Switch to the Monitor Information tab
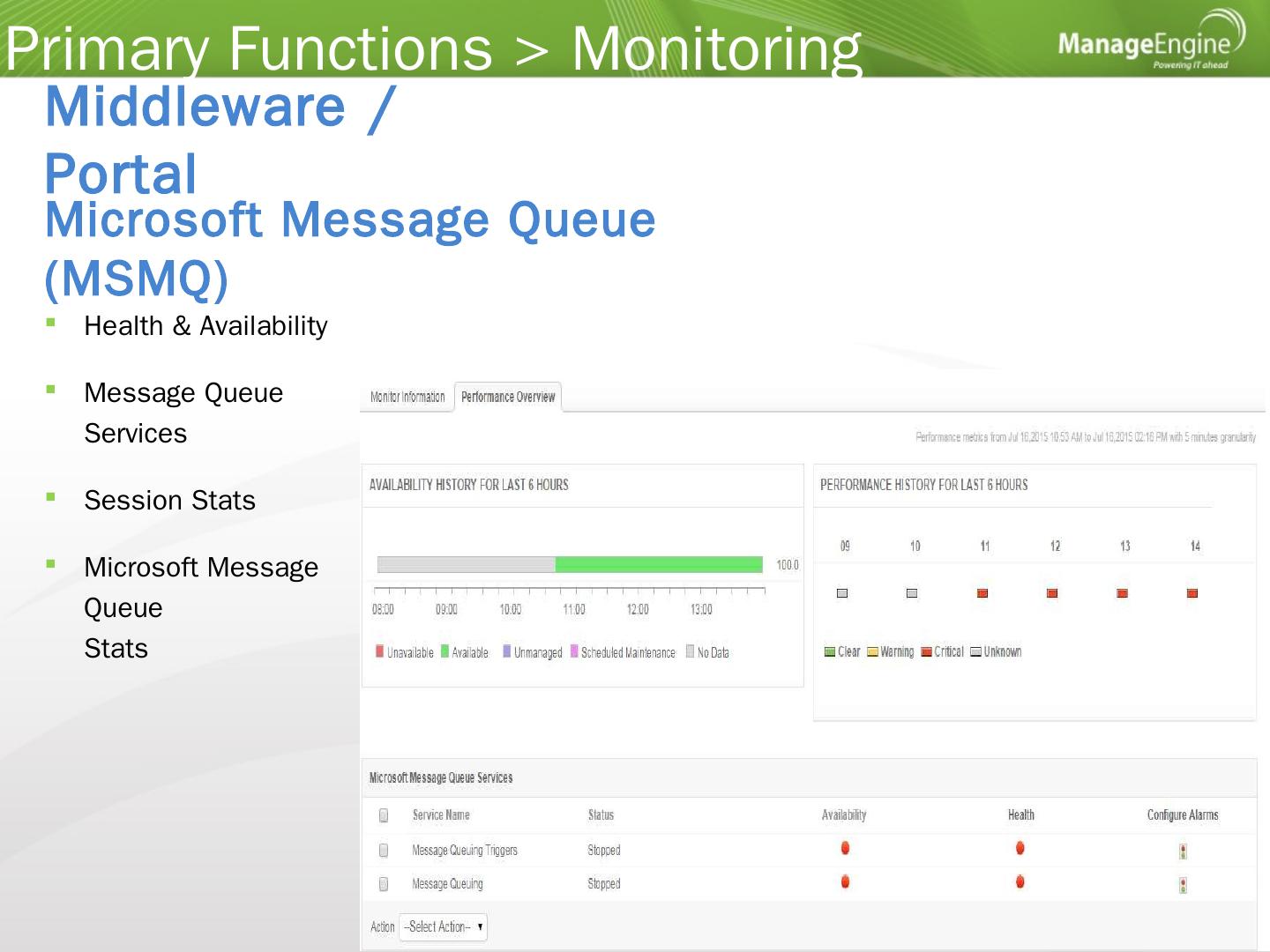1270x952 pixels. point(407,398)
